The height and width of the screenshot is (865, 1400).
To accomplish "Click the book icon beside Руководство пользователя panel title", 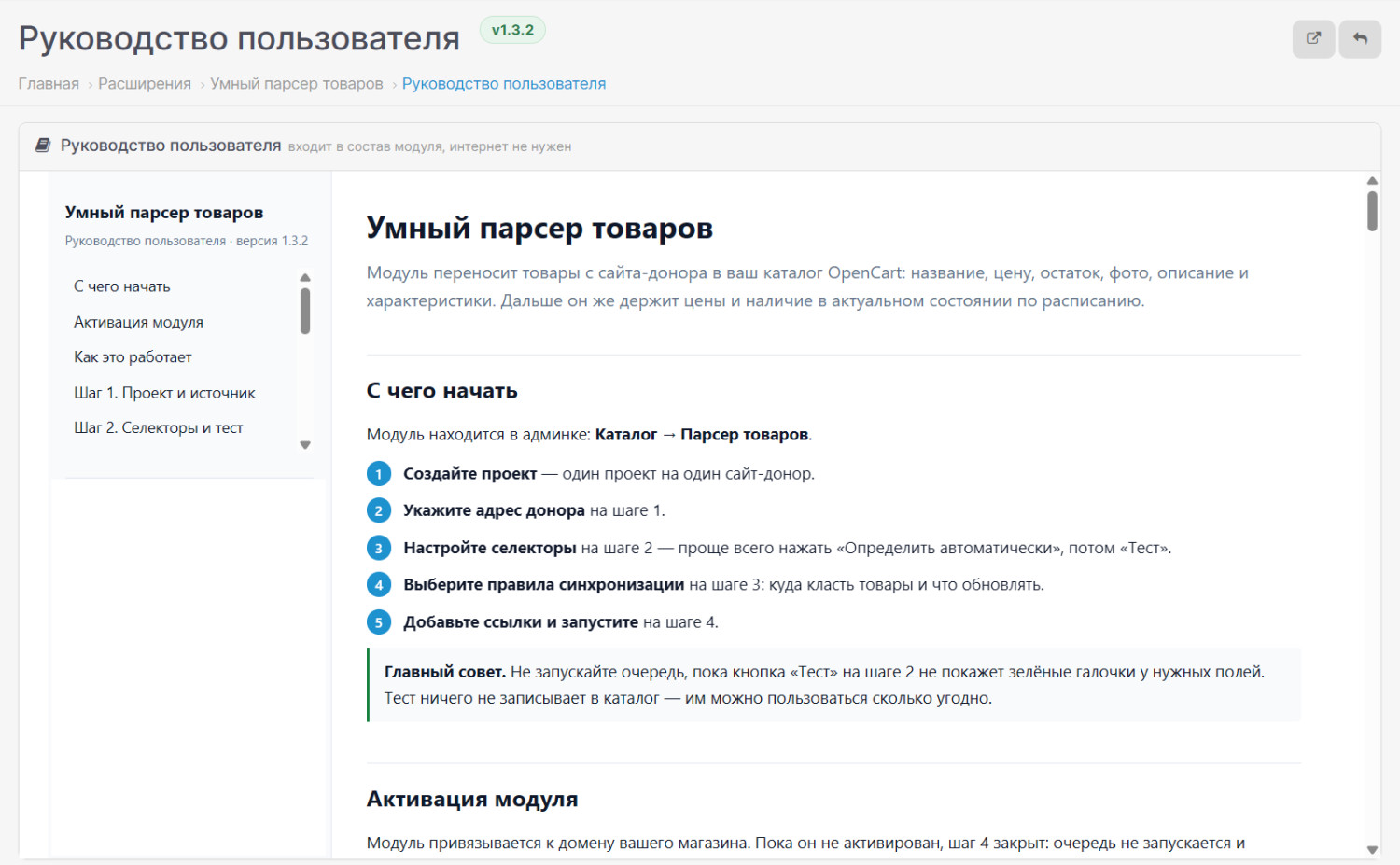I will (43, 146).
